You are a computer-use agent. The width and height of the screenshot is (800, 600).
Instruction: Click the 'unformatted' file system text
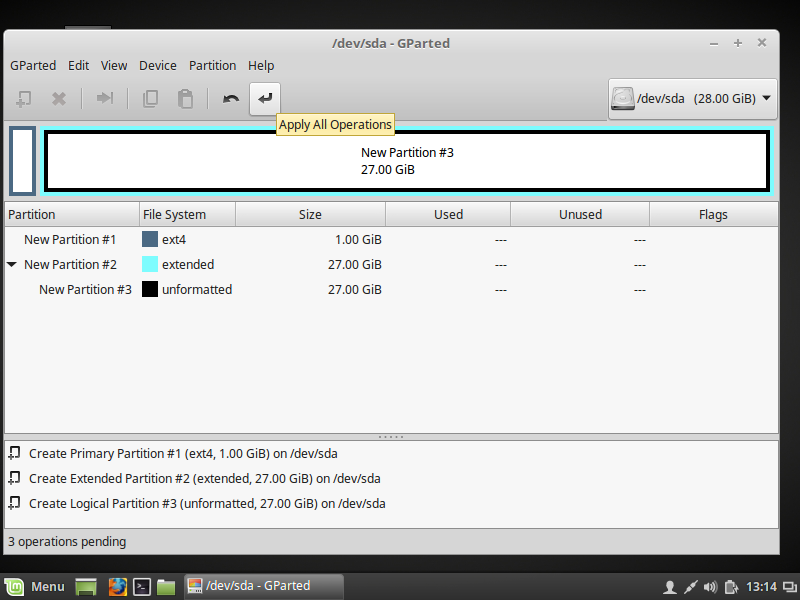[x=197, y=289]
